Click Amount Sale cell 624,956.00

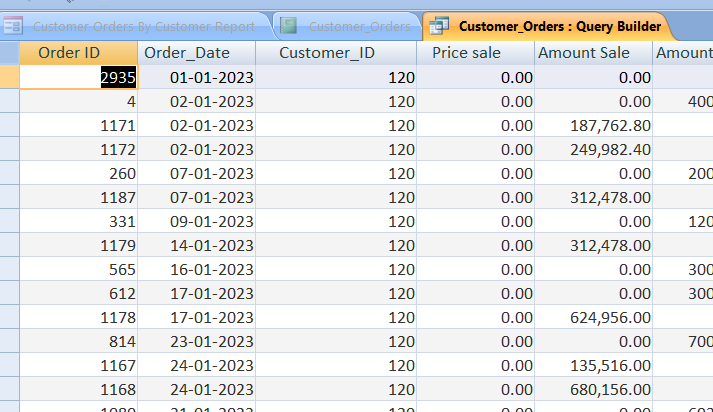(593, 318)
